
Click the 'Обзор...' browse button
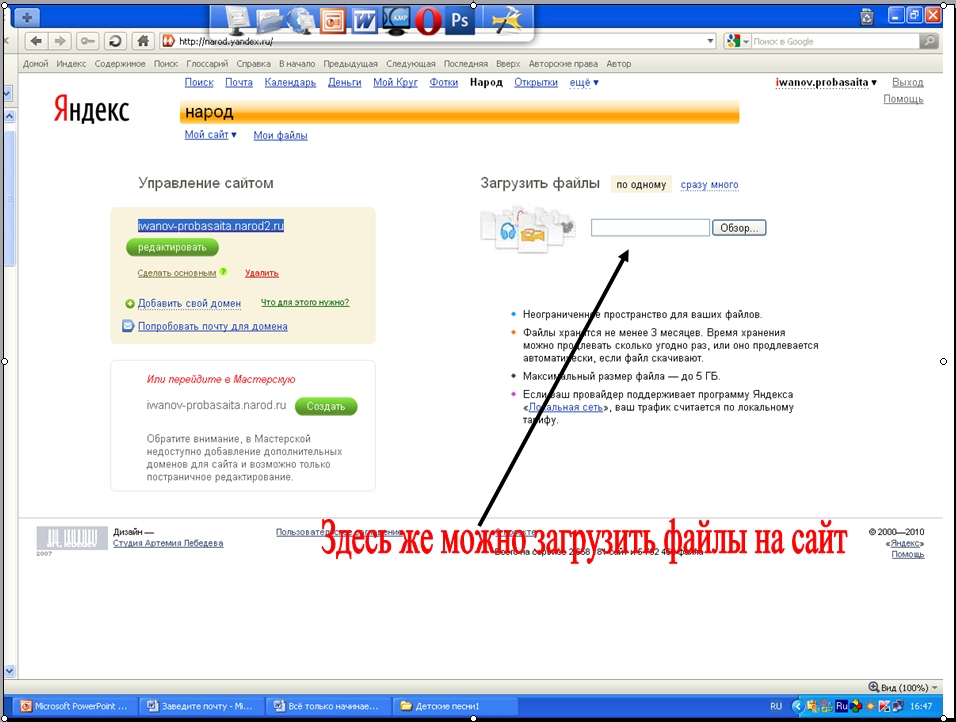click(739, 227)
